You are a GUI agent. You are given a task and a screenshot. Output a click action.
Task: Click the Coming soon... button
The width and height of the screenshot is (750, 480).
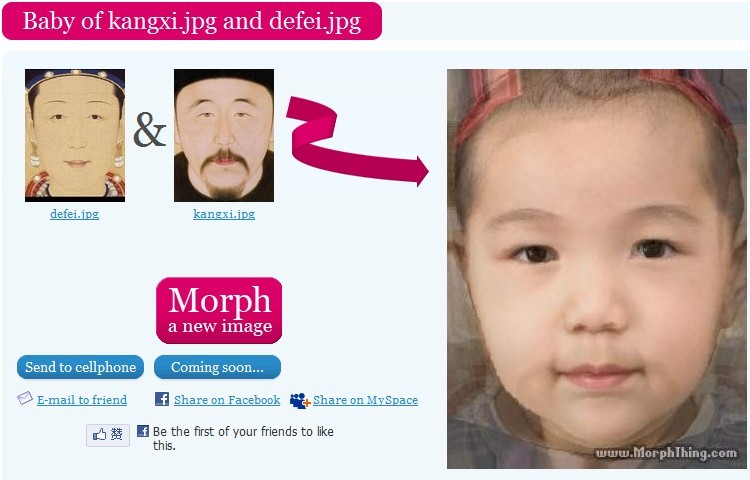(217, 367)
